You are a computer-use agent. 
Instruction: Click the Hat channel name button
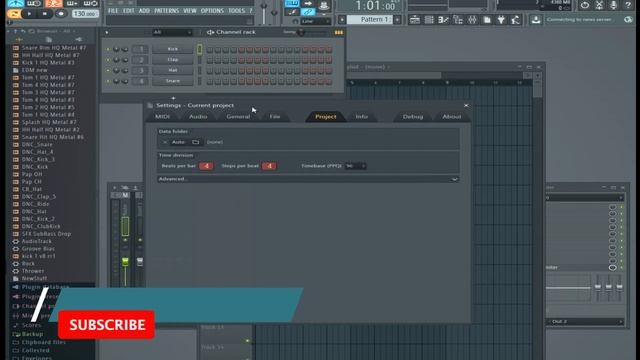click(x=173, y=71)
